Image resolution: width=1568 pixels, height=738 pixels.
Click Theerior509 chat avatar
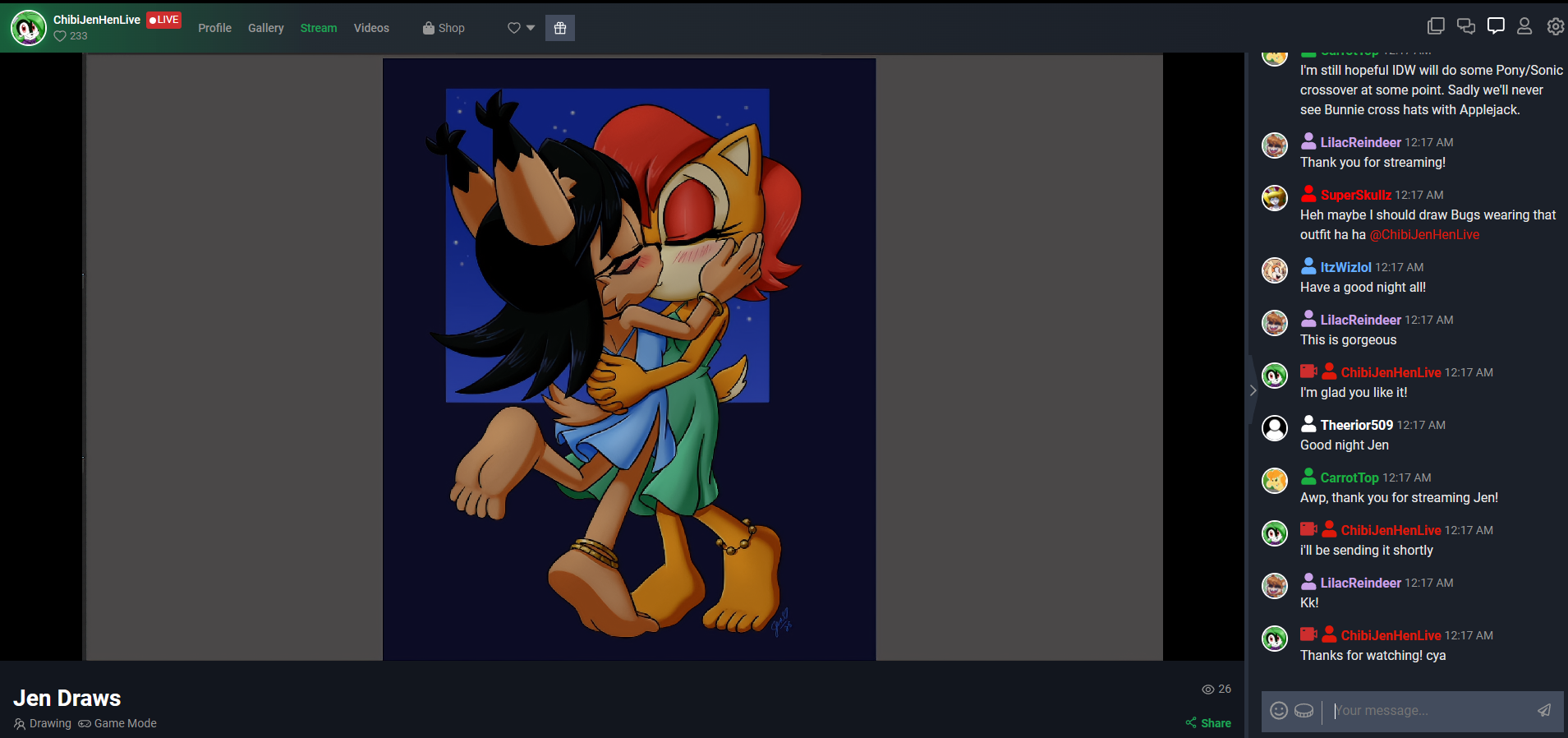coord(1275,428)
